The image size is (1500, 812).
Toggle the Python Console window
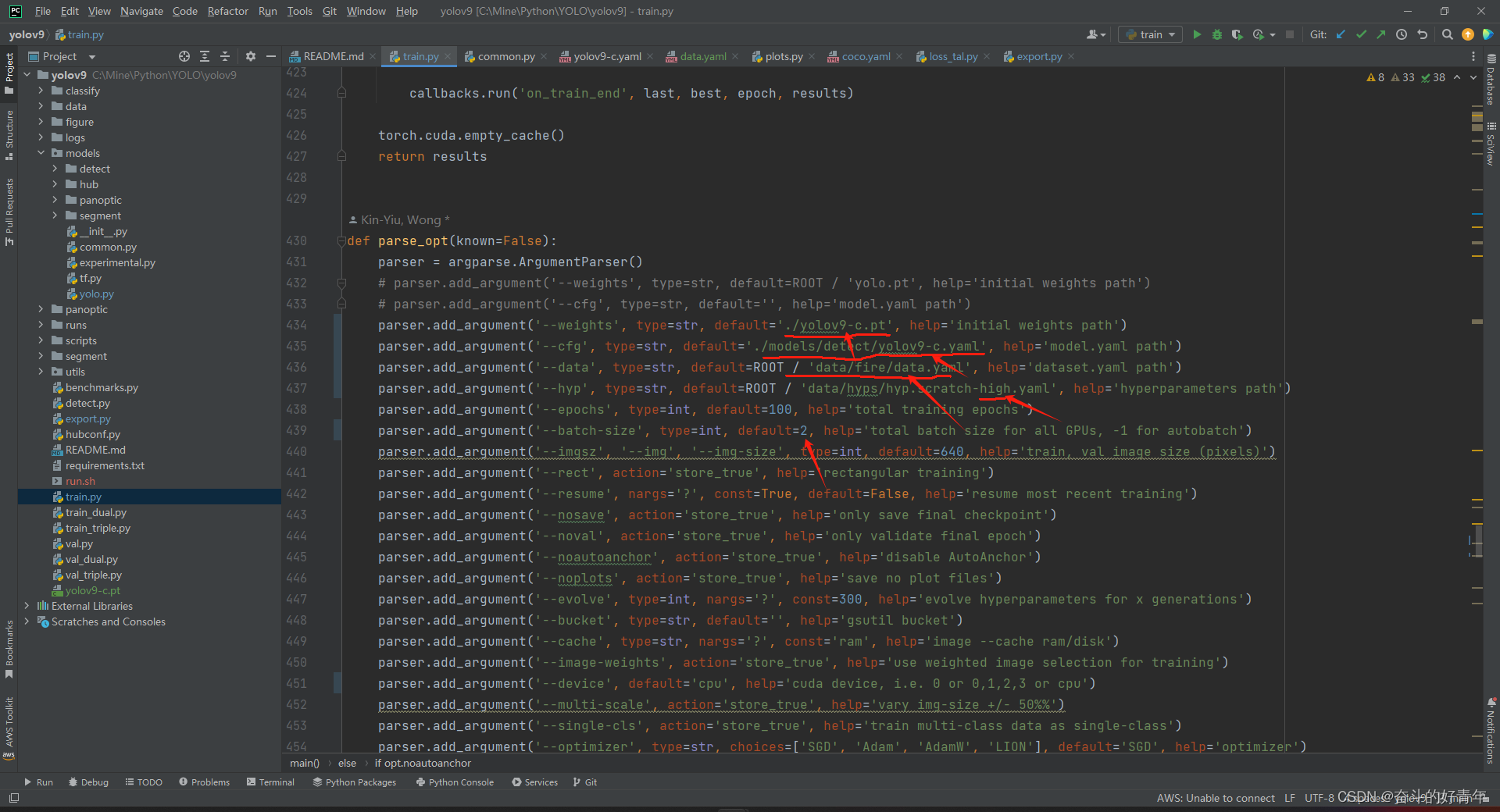pyautogui.click(x=455, y=782)
